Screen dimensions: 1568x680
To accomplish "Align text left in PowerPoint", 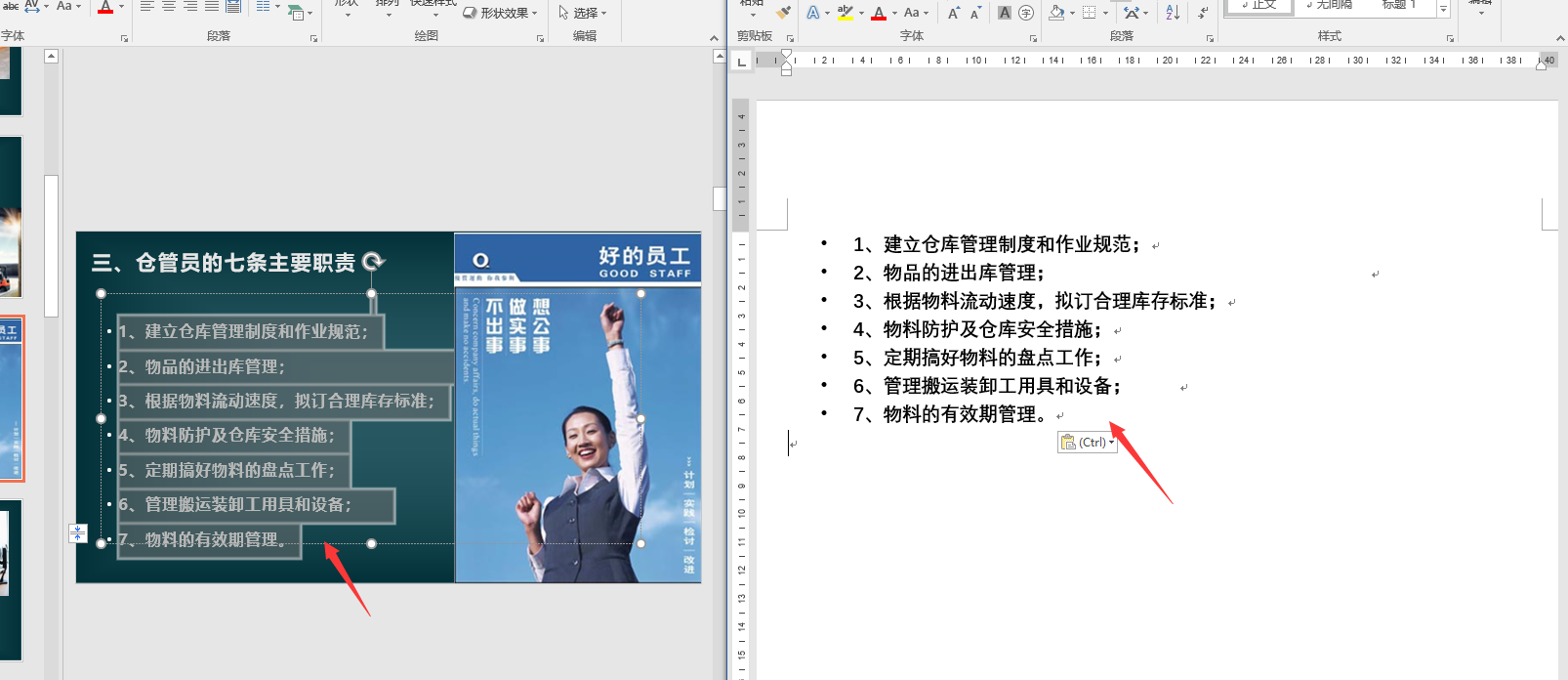I will [147, 6].
